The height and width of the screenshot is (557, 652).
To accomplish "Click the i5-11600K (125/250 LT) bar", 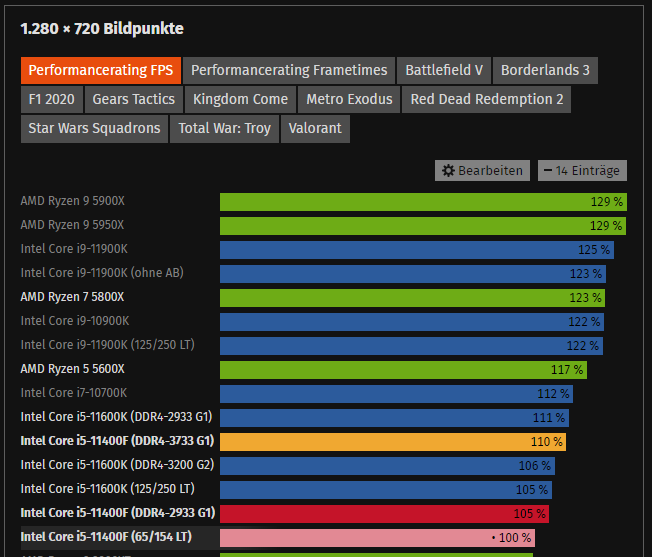I will coord(386,490).
